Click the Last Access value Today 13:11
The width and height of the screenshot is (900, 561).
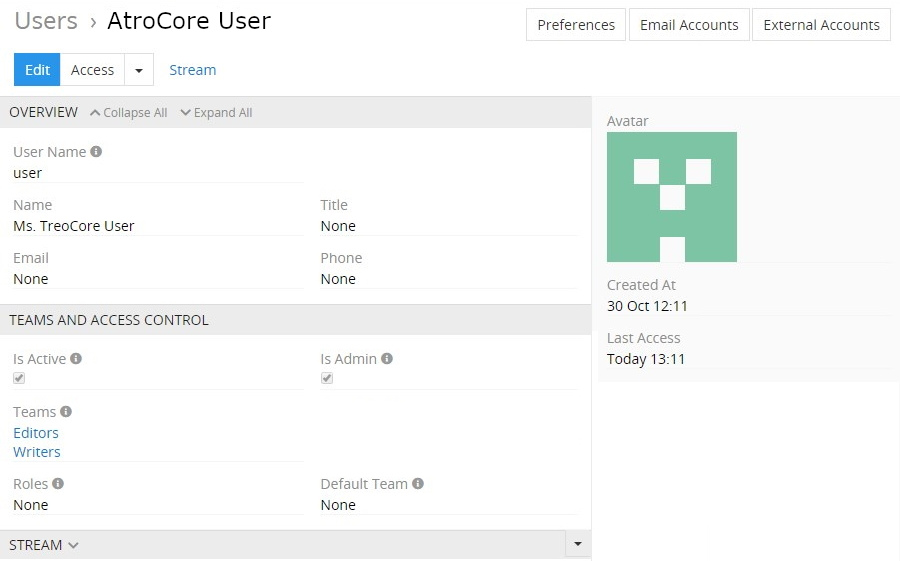pos(646,359)
